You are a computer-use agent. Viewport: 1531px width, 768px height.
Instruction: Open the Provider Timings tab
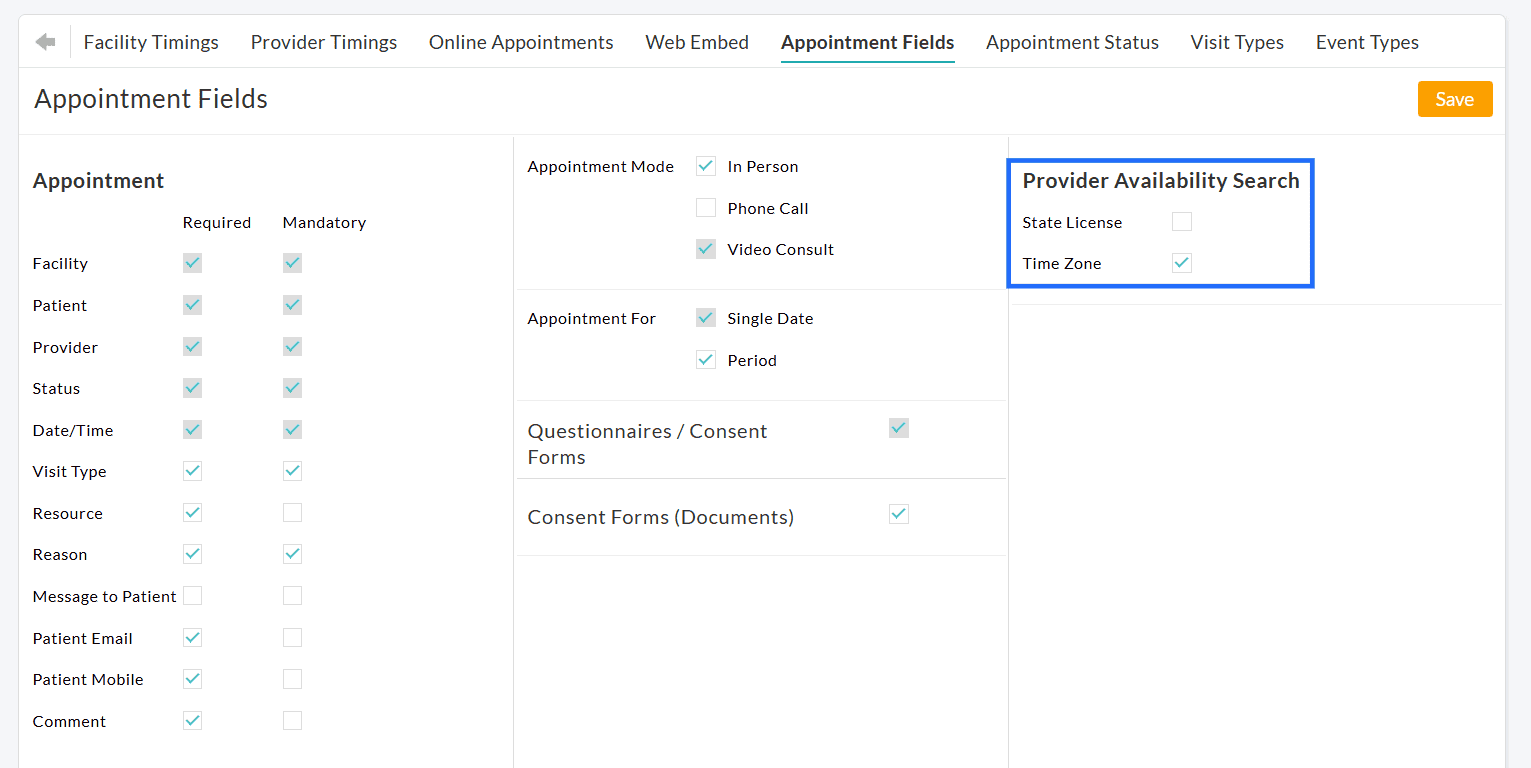[x=324, y=42]
